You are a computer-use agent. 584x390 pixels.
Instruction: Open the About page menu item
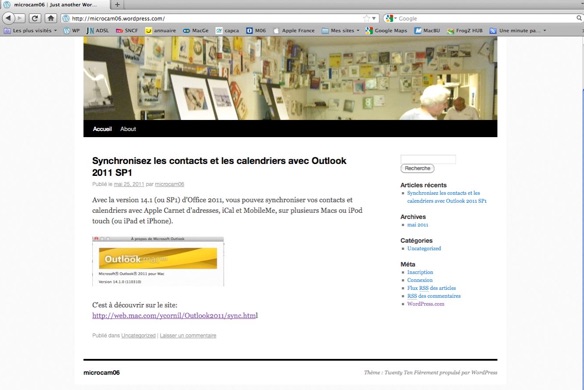click(x=128, y=129)
